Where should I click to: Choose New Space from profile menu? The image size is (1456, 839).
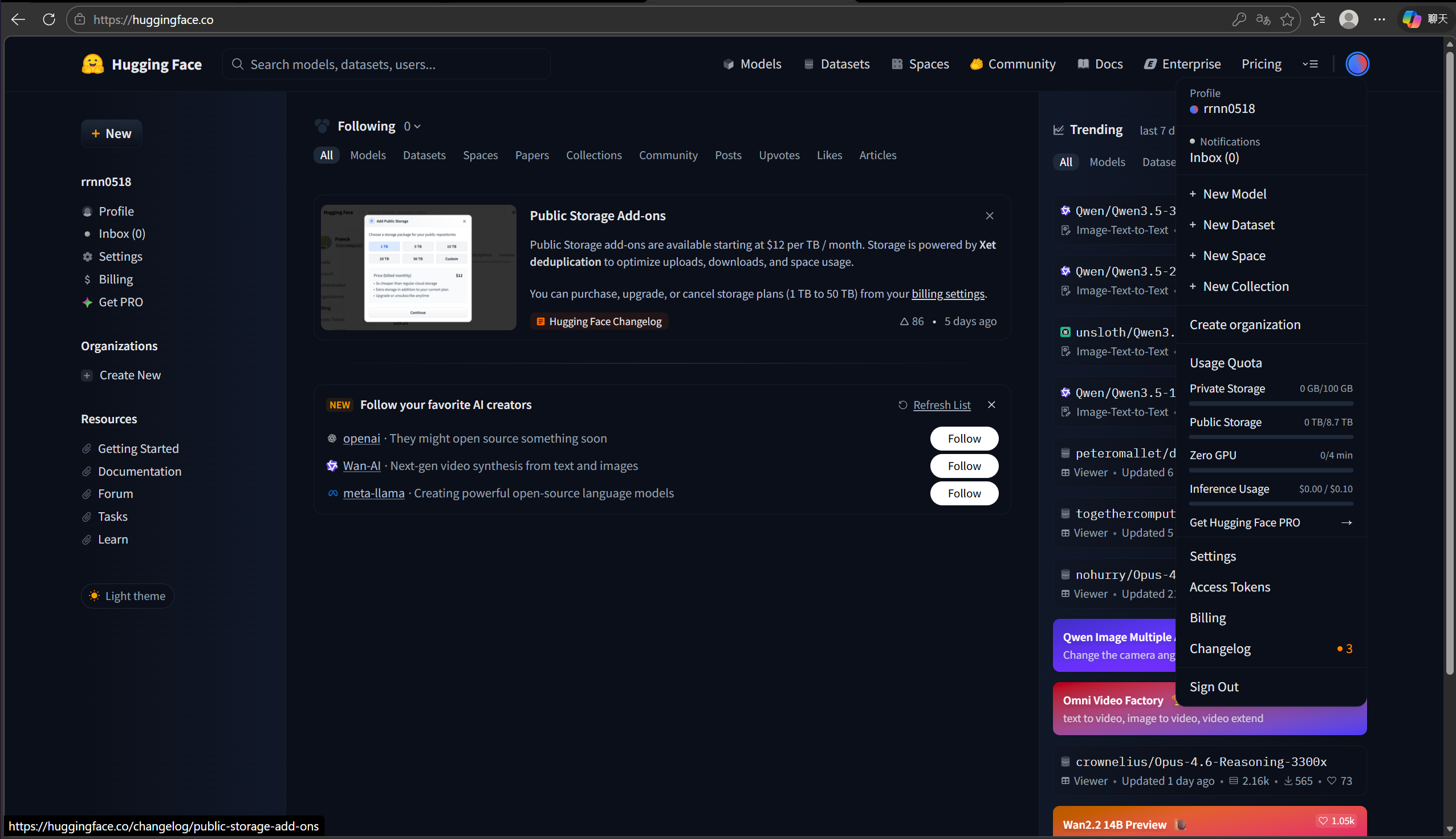[1234, 256]
